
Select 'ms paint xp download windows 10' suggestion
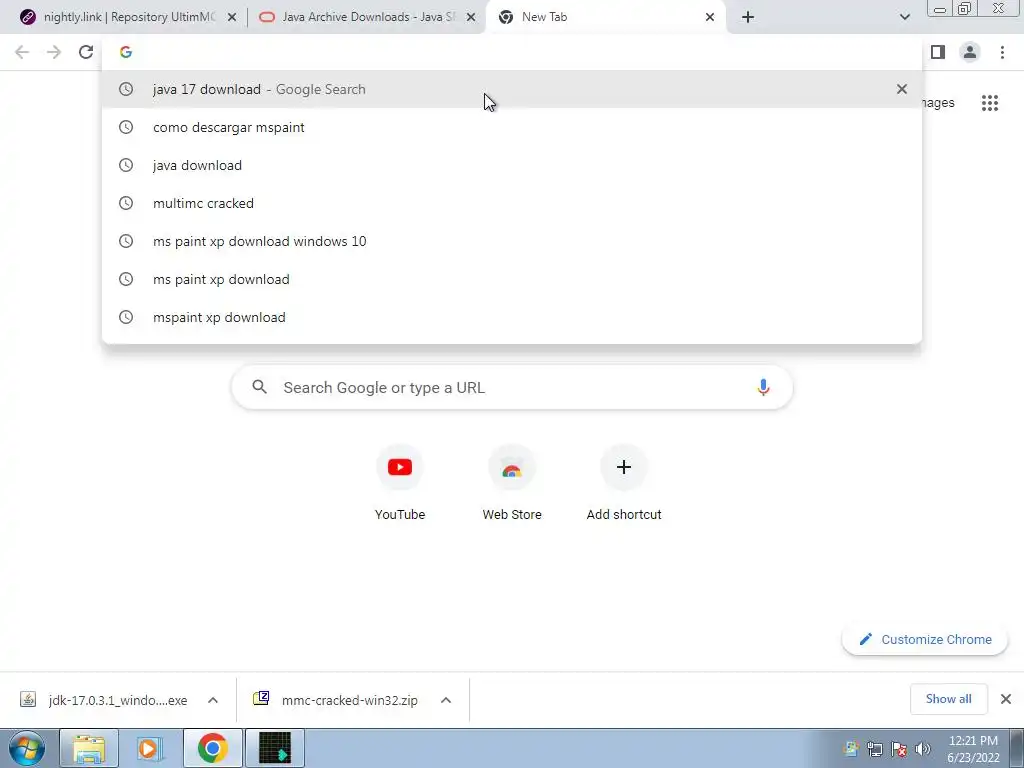[x=512, y=241]
